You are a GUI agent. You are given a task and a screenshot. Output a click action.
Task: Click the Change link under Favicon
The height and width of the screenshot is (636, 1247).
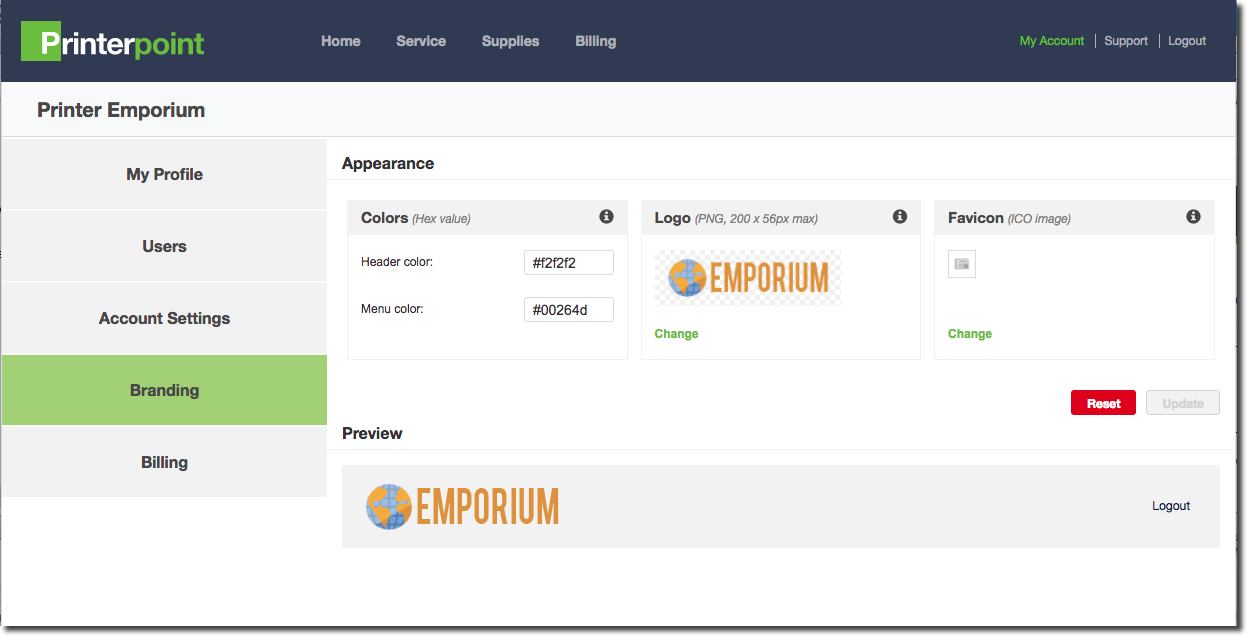(969, 334)
